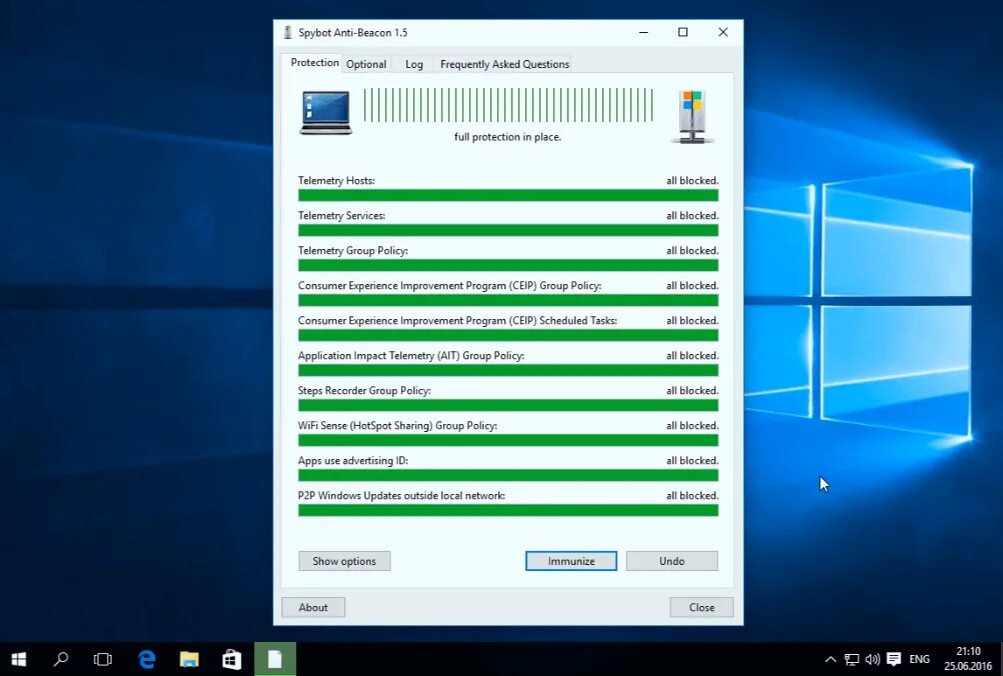1003x676 pixels.
Task: Click 'Apps use advertising ID:' label
Action: [x=352, y=460]
